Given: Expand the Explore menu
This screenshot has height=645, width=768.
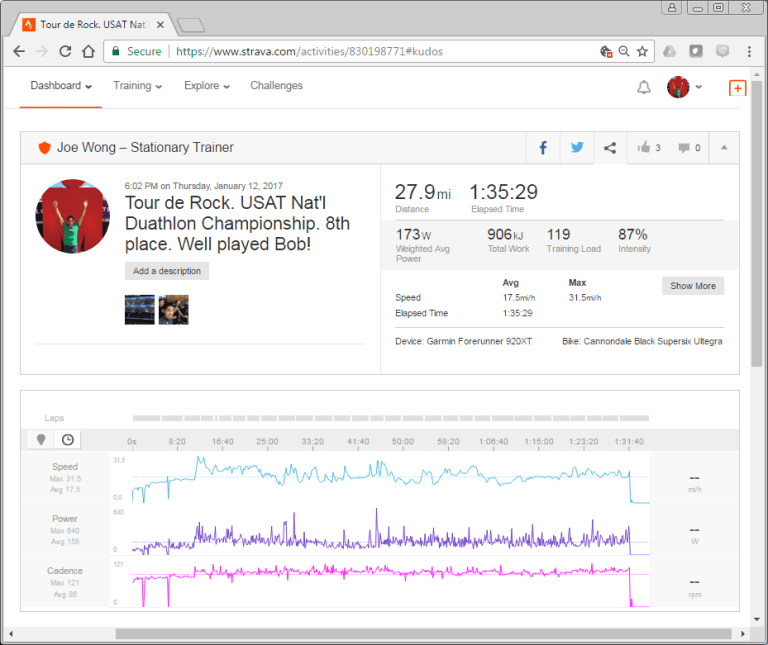Looking at the screenshot, I should click(x=207, y=86).
